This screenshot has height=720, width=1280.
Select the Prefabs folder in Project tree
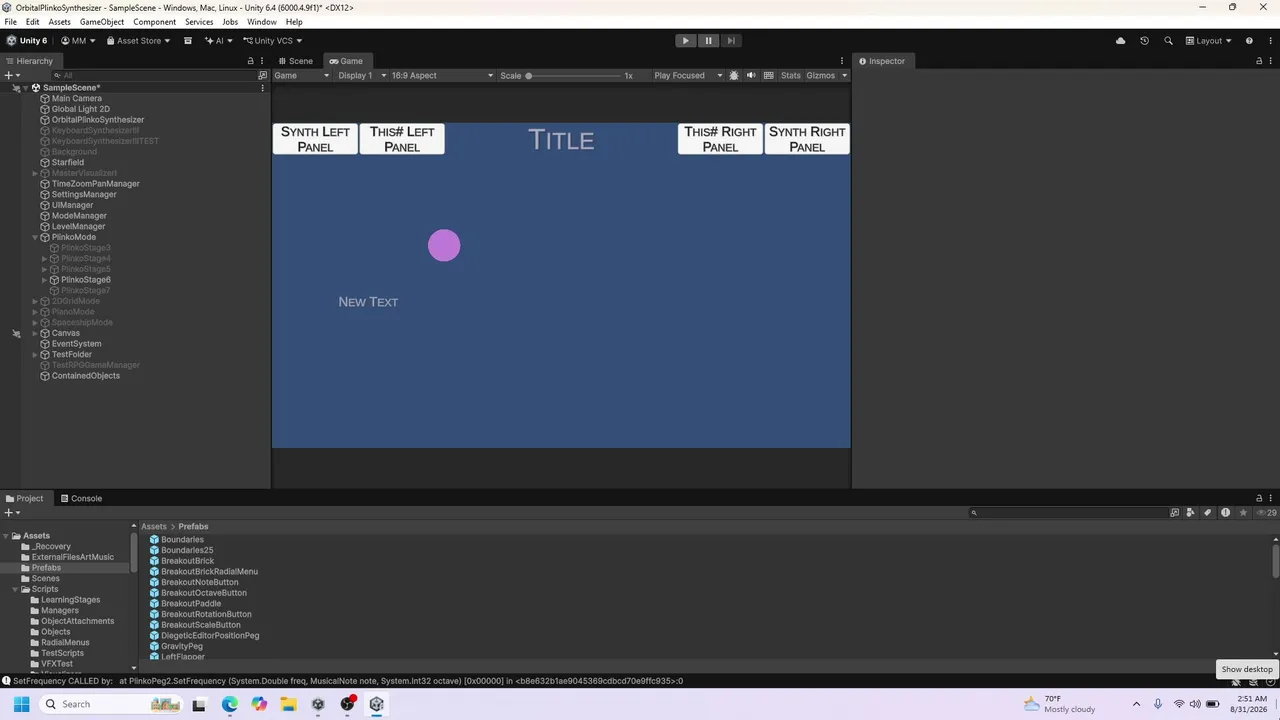[x=46, y=568]
